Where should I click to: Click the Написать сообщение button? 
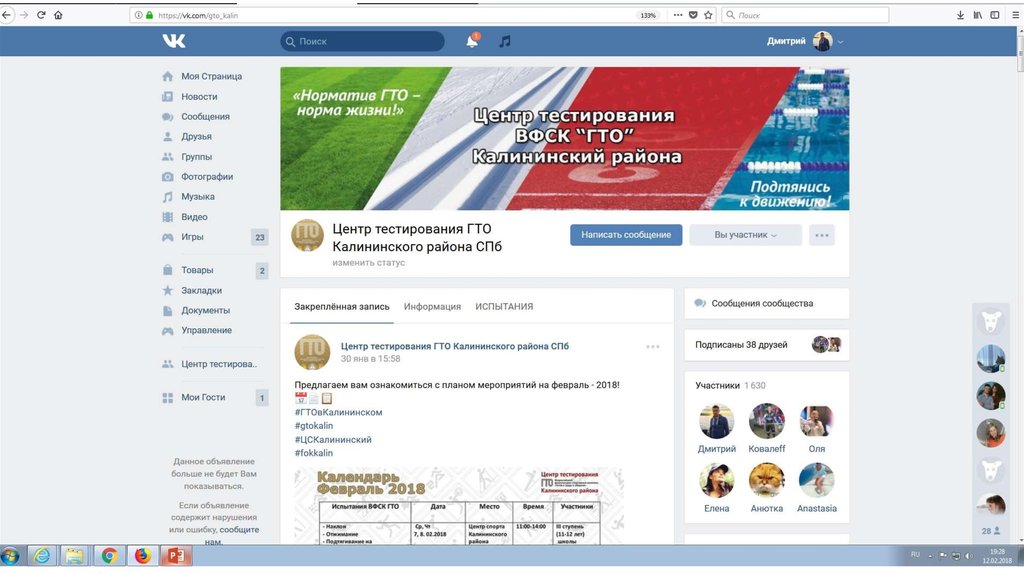[x=626, y=235]
